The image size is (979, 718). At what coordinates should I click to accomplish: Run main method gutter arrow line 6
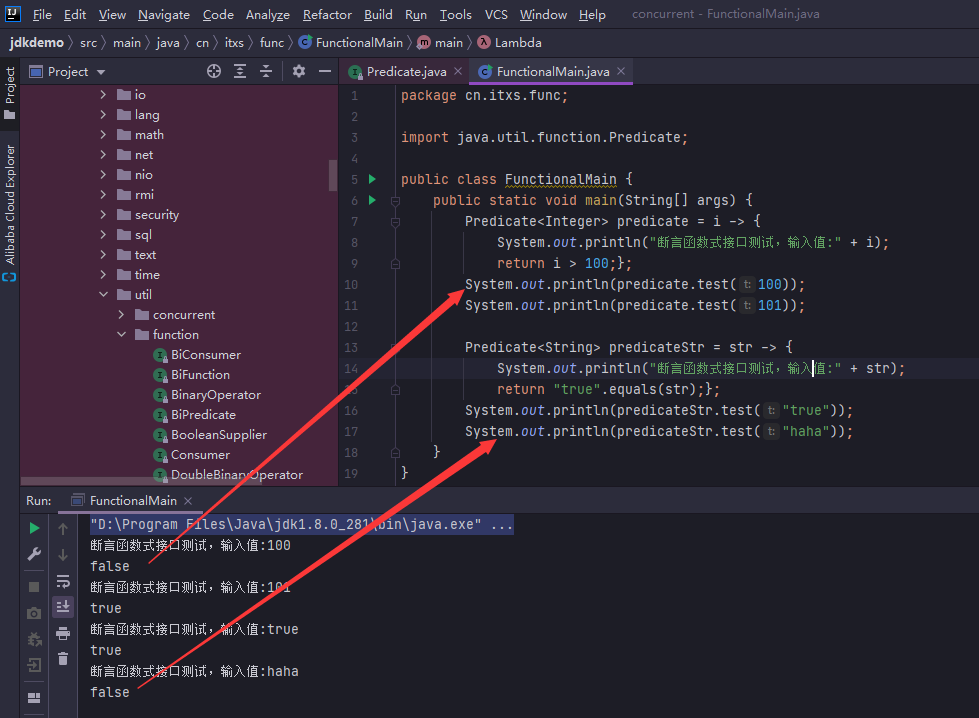coord(373,200)
